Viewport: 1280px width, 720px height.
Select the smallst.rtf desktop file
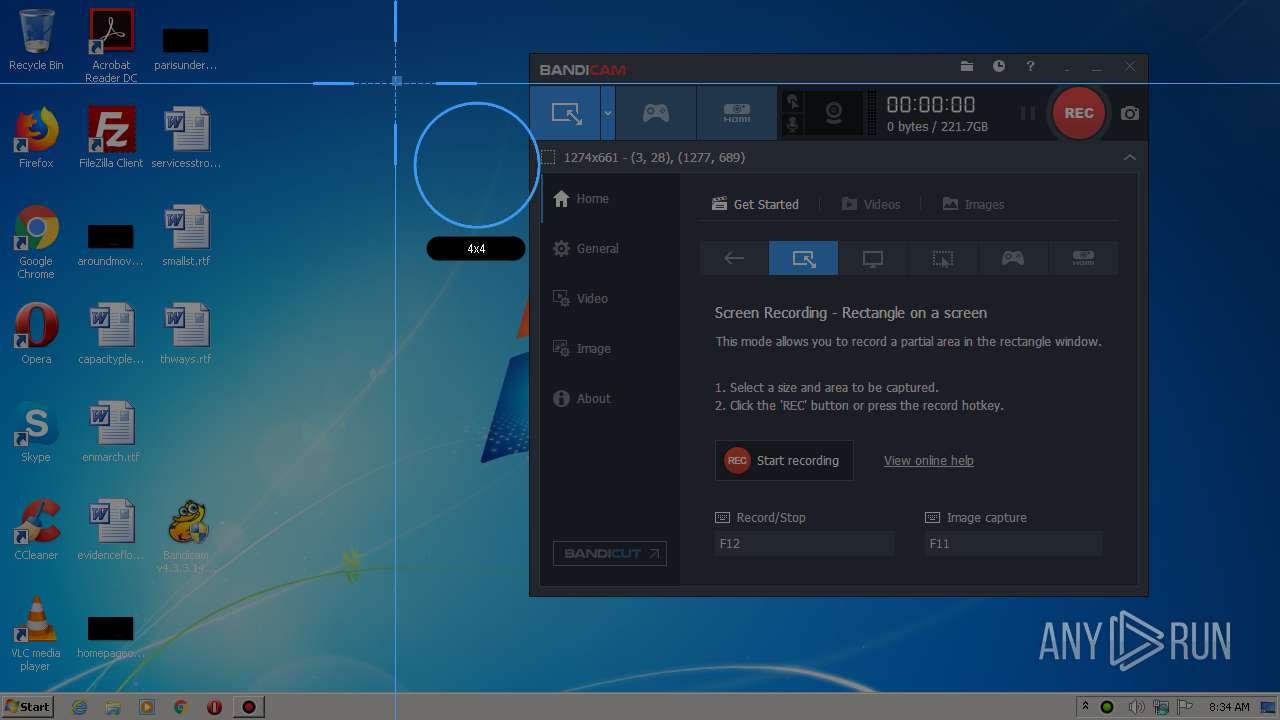(186, 236)
